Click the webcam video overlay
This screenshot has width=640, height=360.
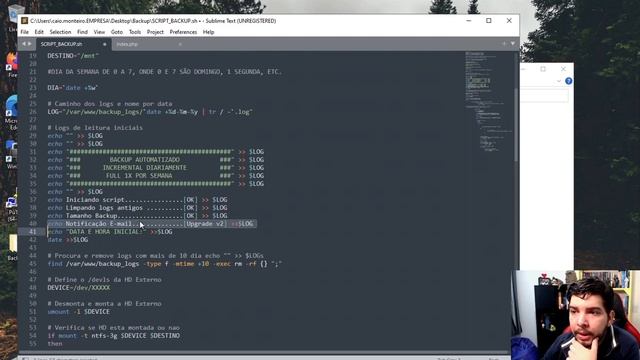pos(576,315)
